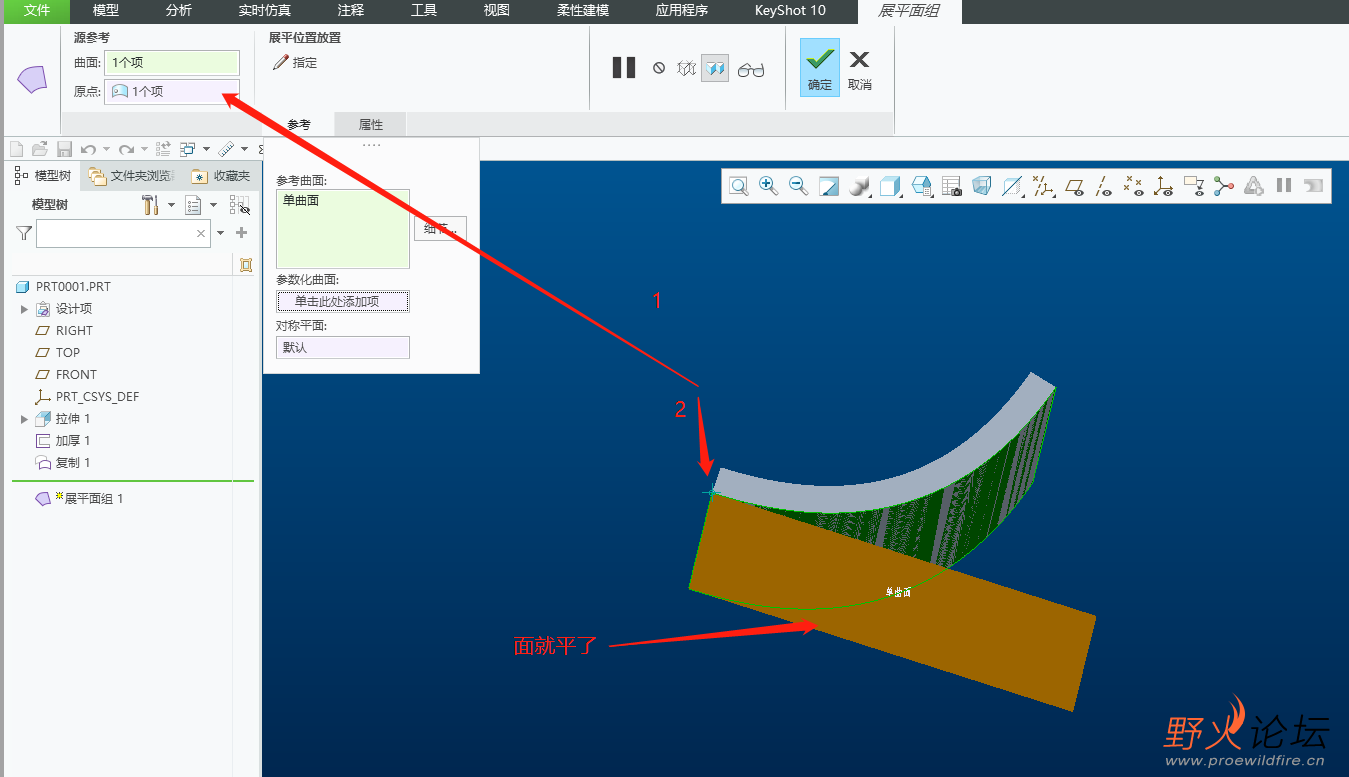Click the greyed simulation triangle icon

click(1254, 185)
